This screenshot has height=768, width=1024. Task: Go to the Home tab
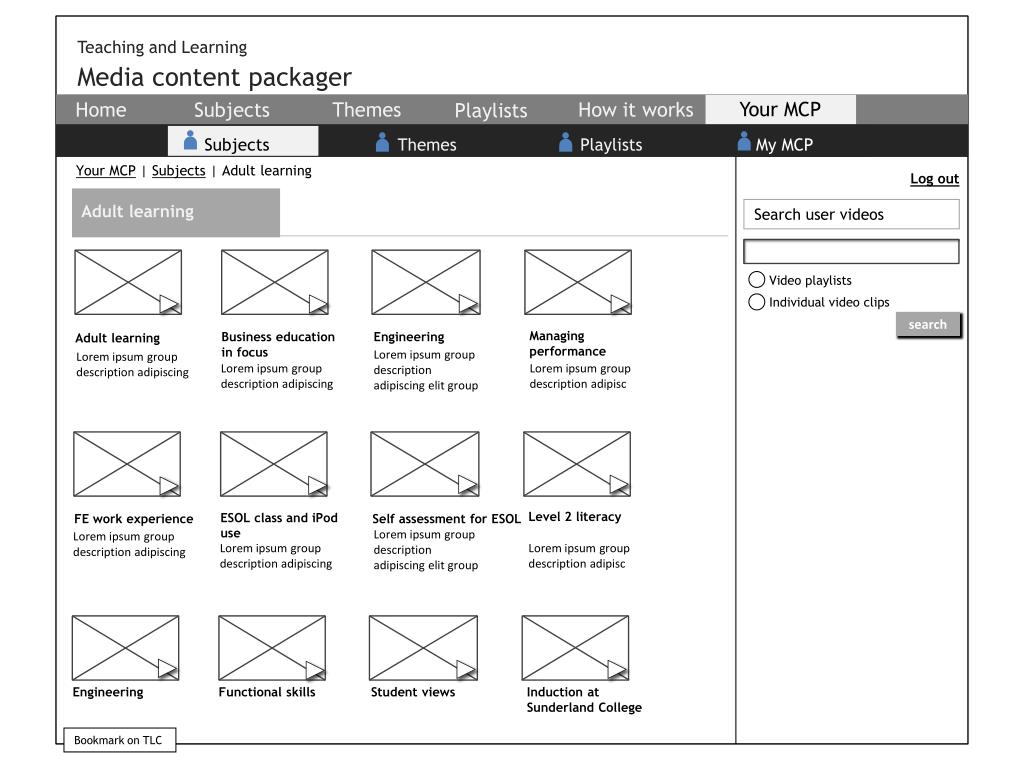click(x=101, y=110)
